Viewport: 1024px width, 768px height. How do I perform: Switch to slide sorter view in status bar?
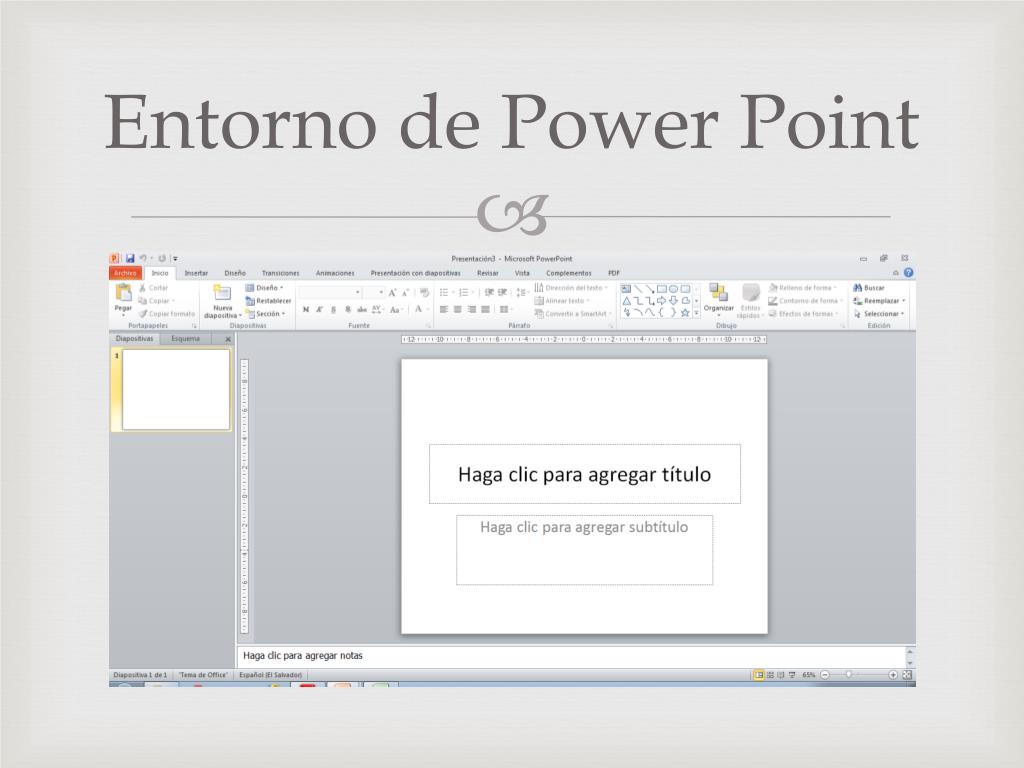(x=770, y=675)
